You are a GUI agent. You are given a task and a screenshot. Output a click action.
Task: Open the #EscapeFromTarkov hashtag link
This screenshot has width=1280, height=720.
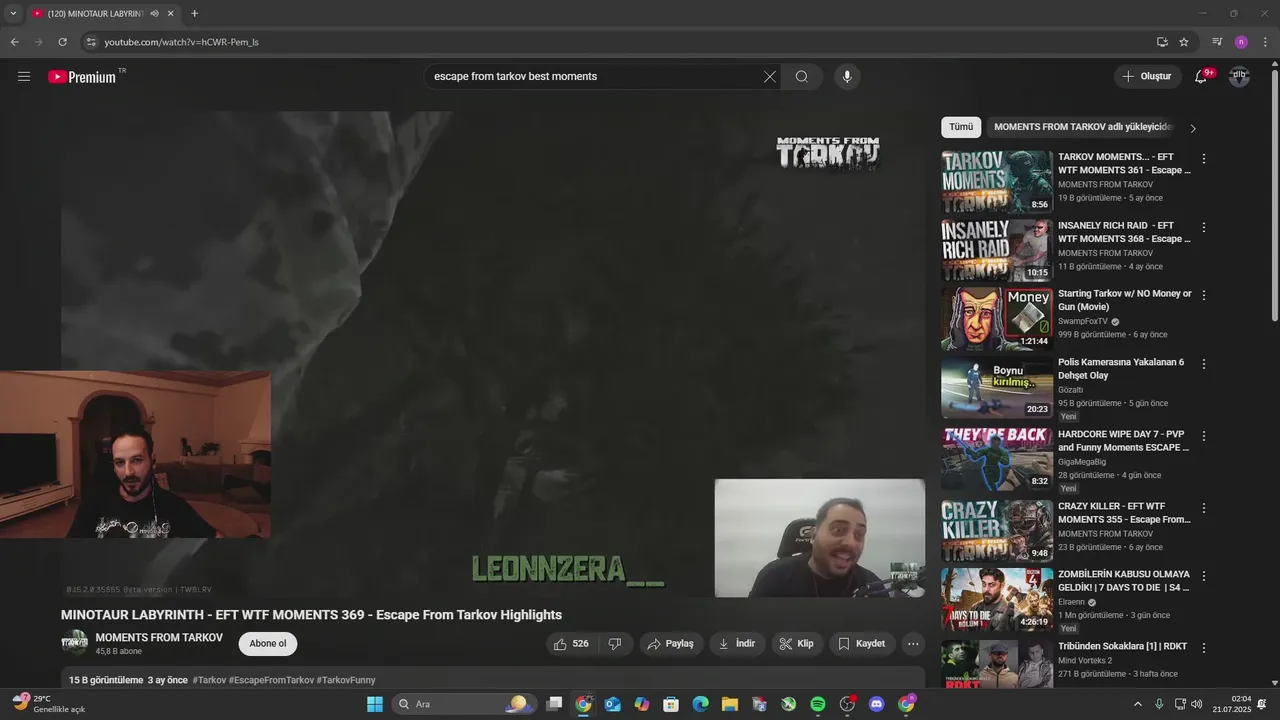271,680
